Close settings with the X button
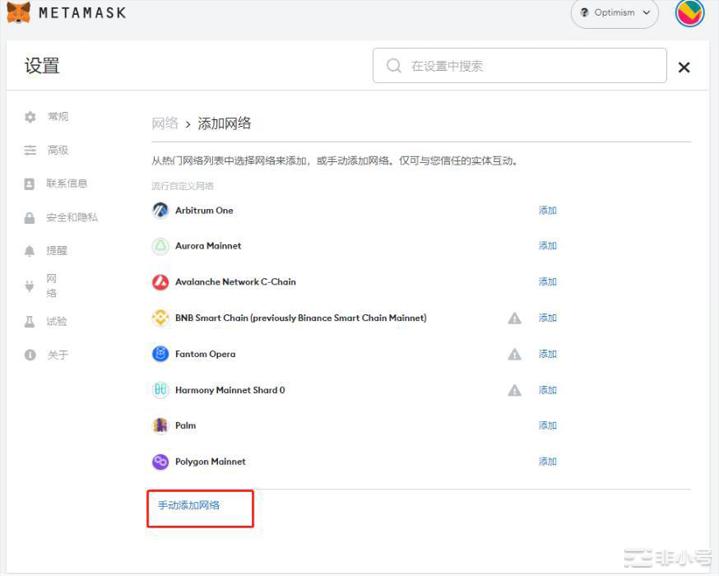719x576 pixels. pos(684,67)
